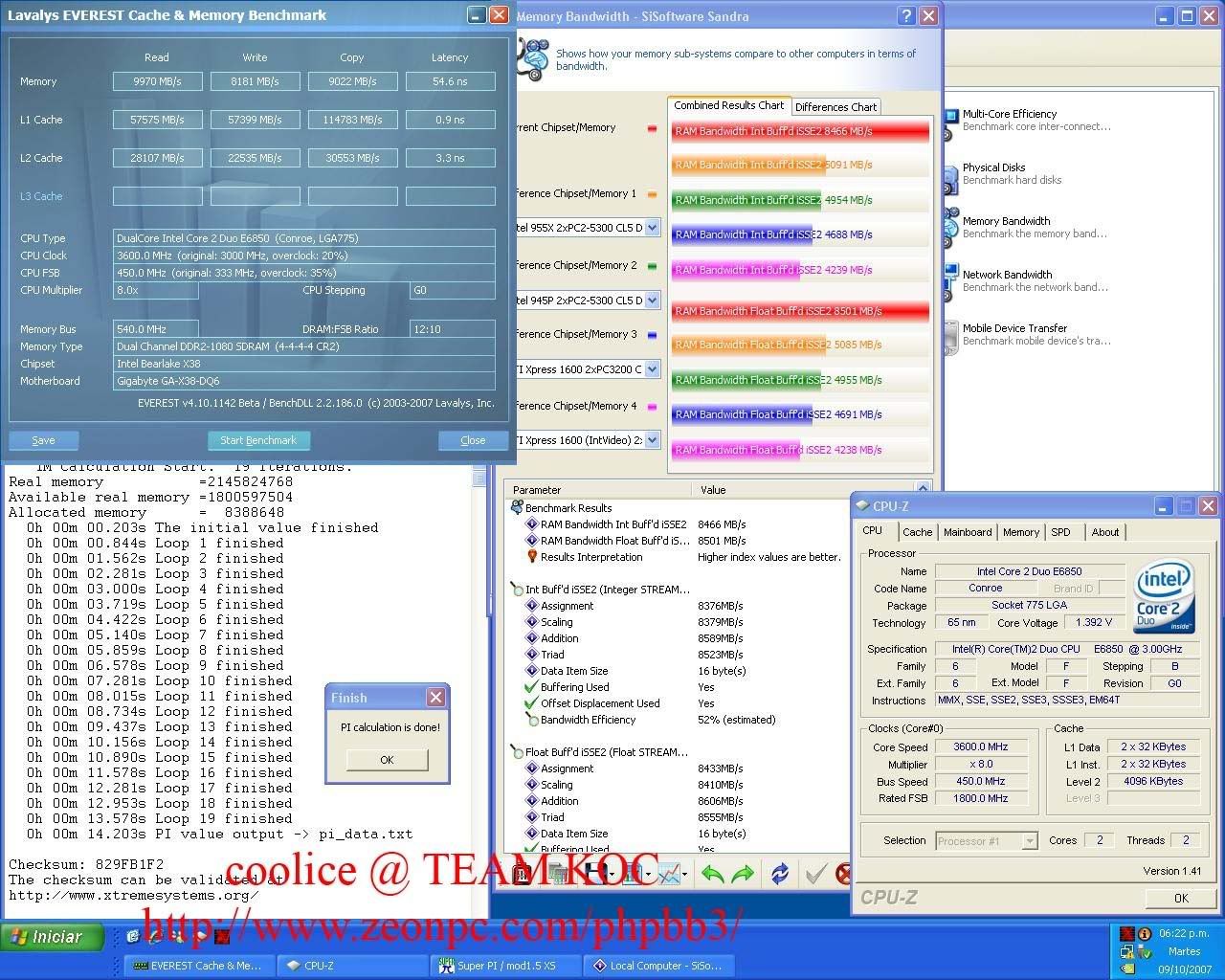Open the save icon dropdown arrow in Sandra

coord(612,874)
